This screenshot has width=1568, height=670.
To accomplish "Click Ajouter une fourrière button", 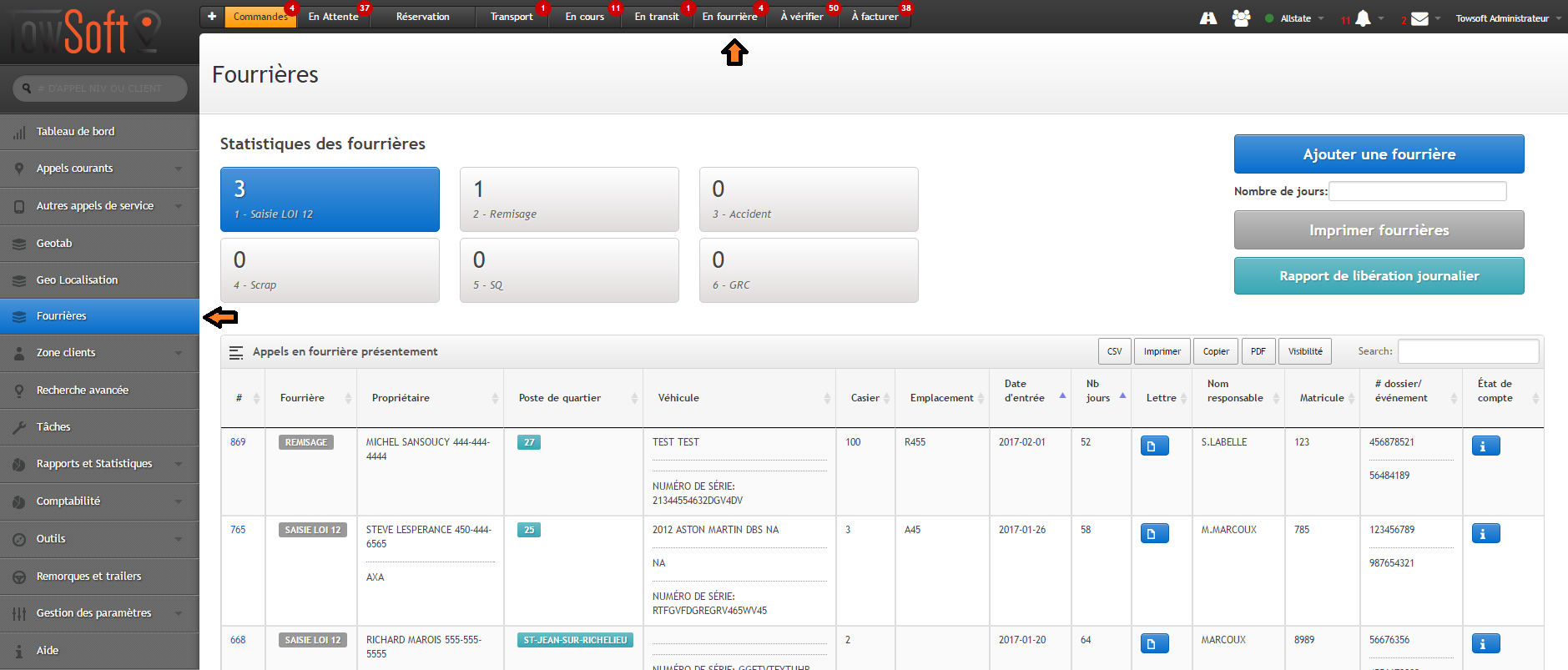I will coord(1379,154).
